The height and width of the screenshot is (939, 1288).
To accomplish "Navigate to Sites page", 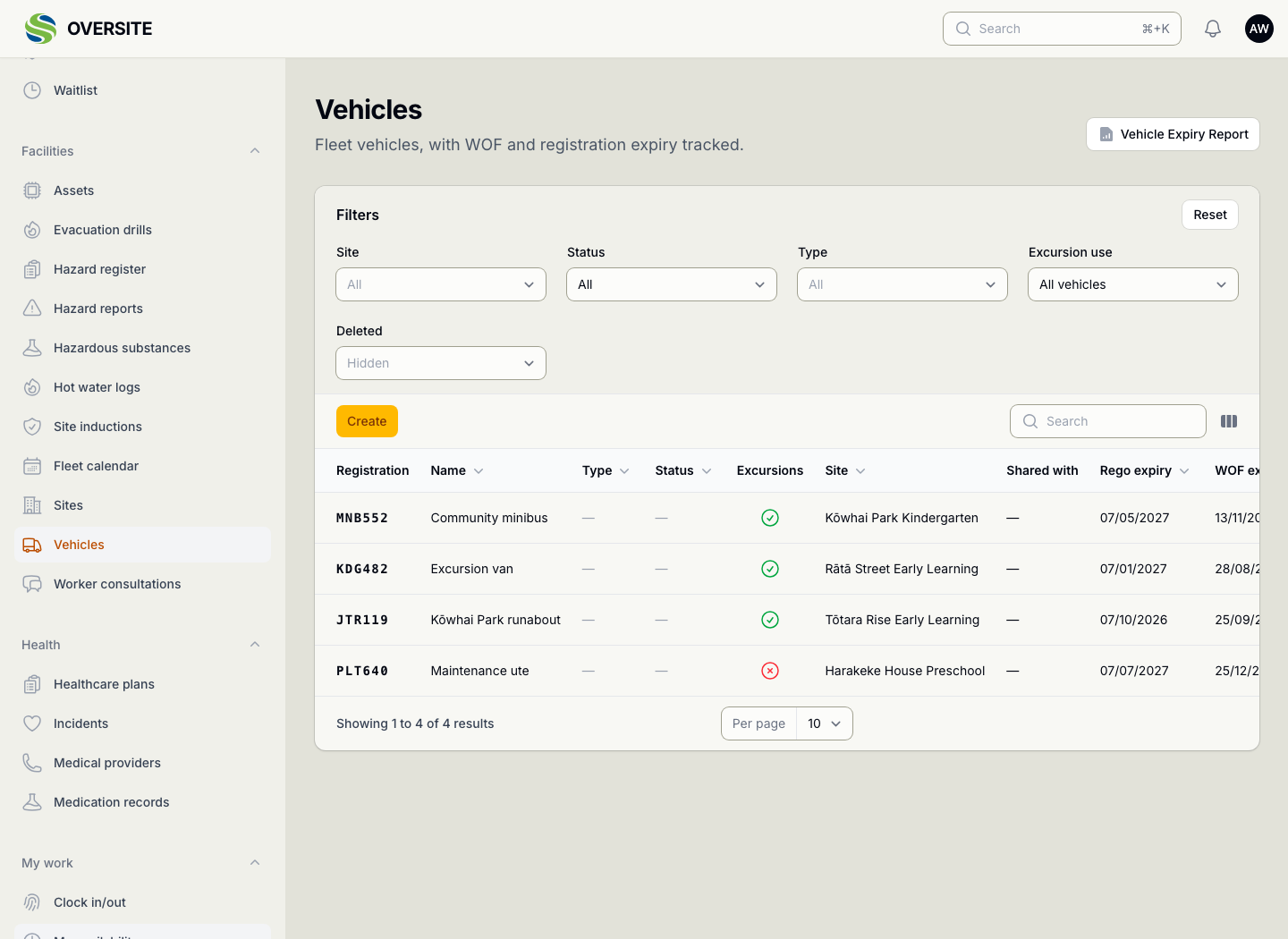I will click(x=142, y=505).
